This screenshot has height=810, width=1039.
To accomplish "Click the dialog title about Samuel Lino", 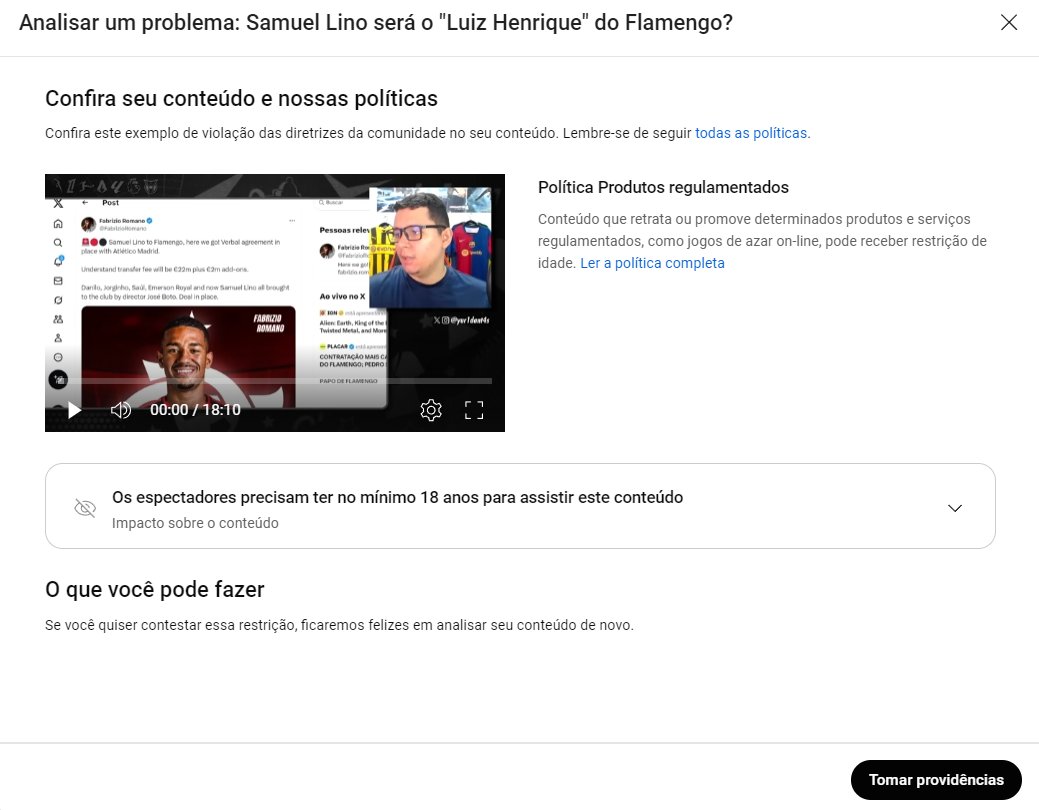I will (376, 23).
